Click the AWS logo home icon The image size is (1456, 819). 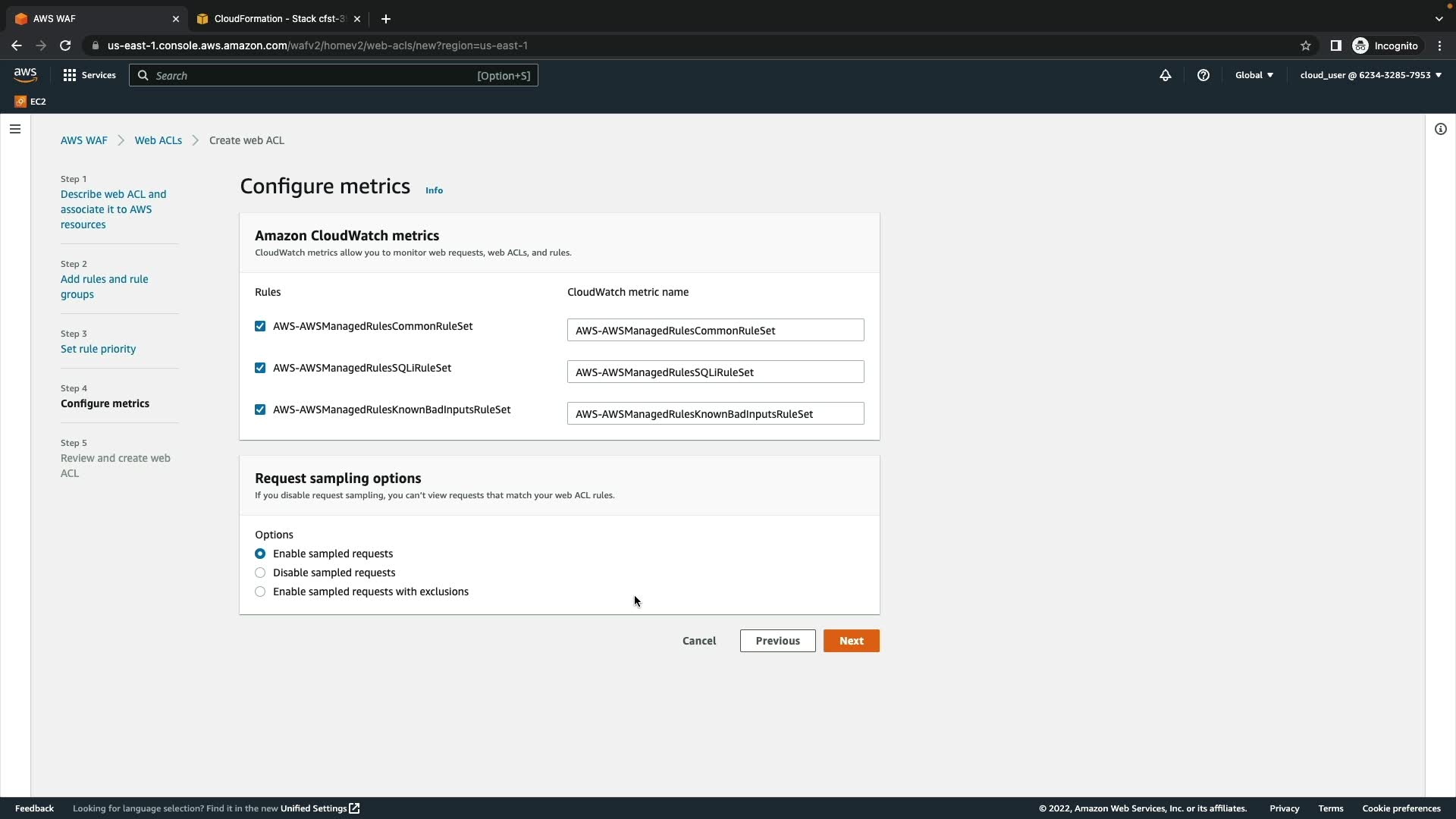click(25, 74)
